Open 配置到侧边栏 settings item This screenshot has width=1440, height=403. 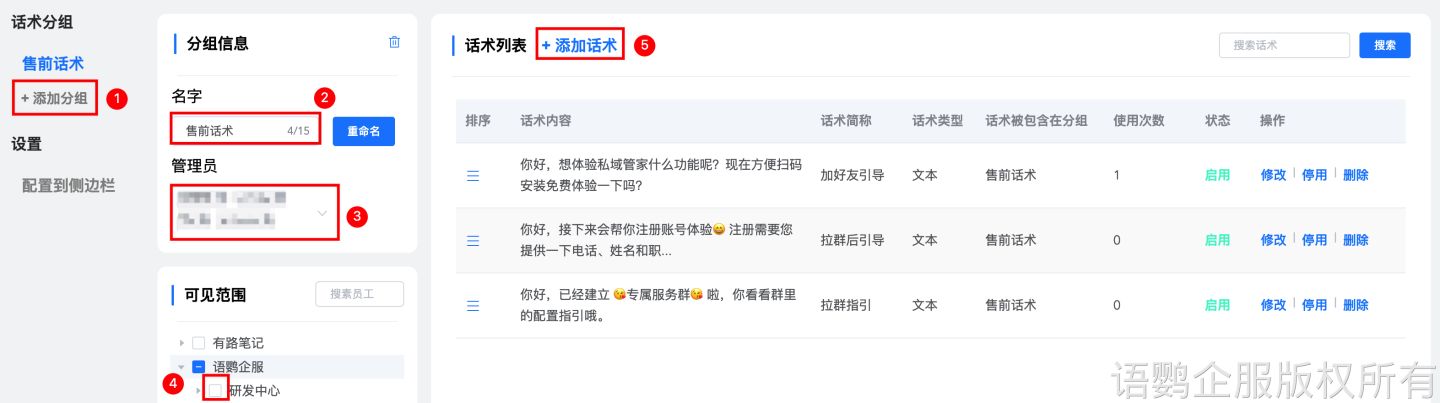(68, 185)
